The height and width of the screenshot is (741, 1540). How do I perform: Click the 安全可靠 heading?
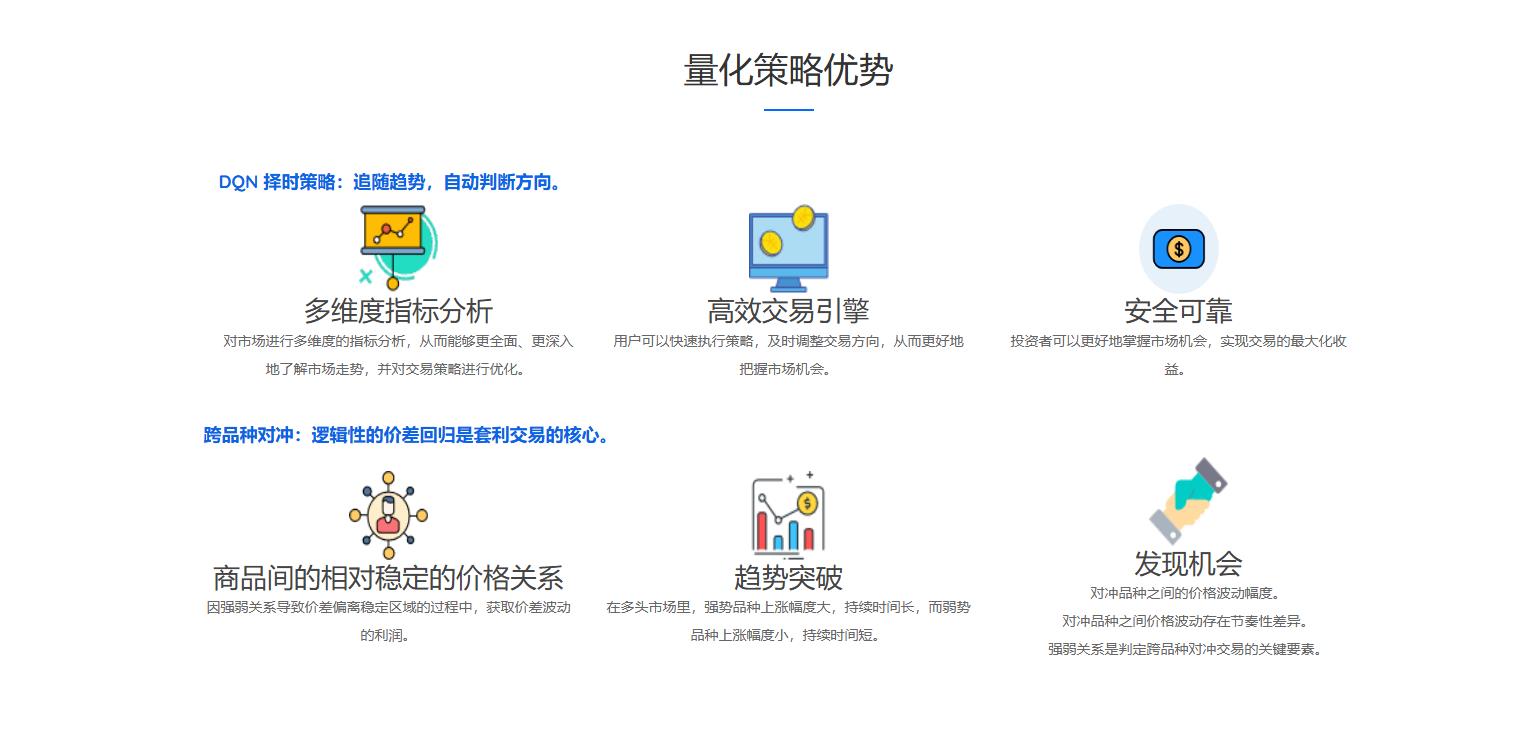tap(1178, 311)
